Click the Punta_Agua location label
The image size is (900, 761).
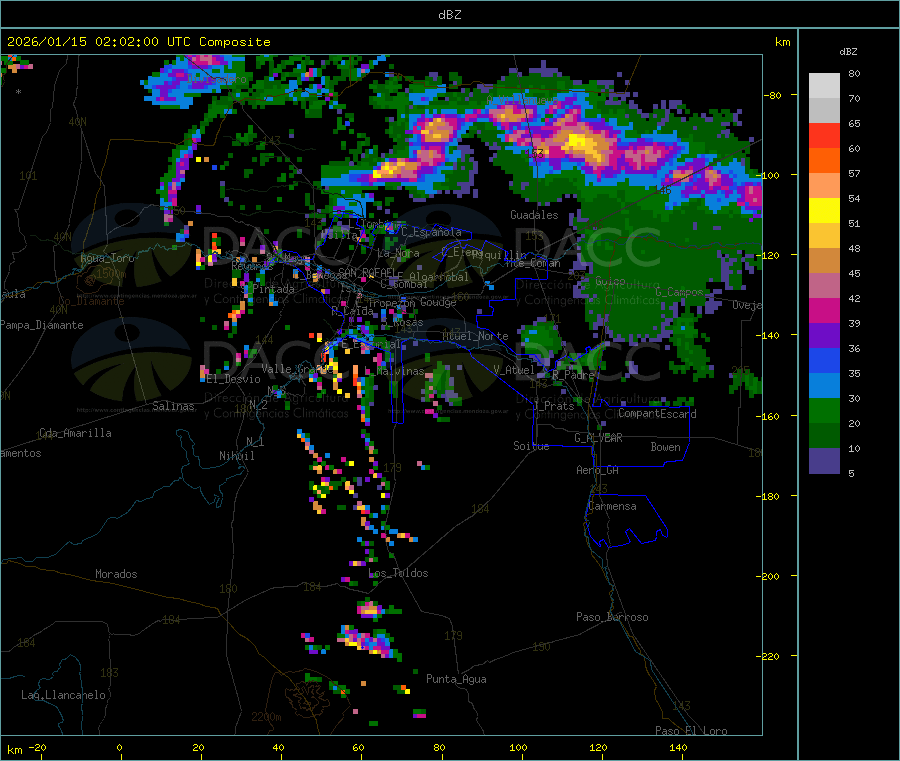point(456,680)
